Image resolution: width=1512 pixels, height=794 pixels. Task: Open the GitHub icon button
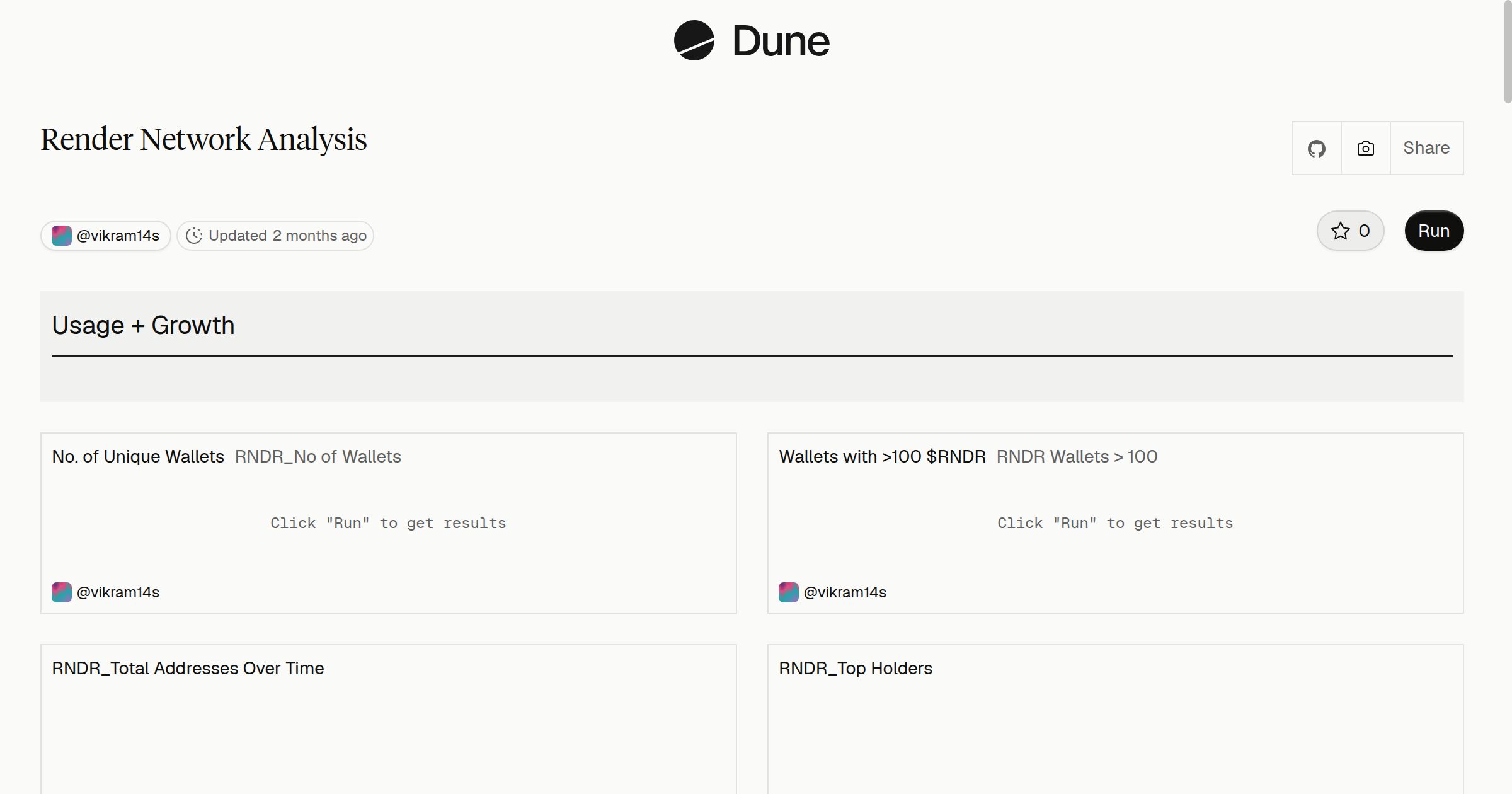click(x=1317, y=148)
